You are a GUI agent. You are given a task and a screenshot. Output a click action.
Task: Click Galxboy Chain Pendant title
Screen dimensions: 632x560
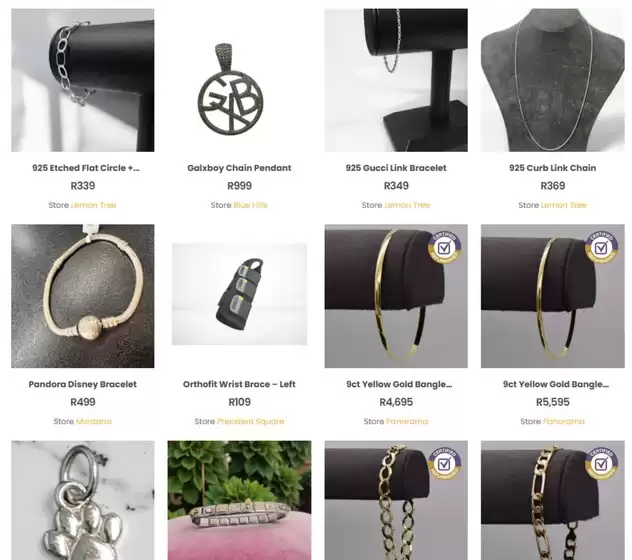(239, 168)
